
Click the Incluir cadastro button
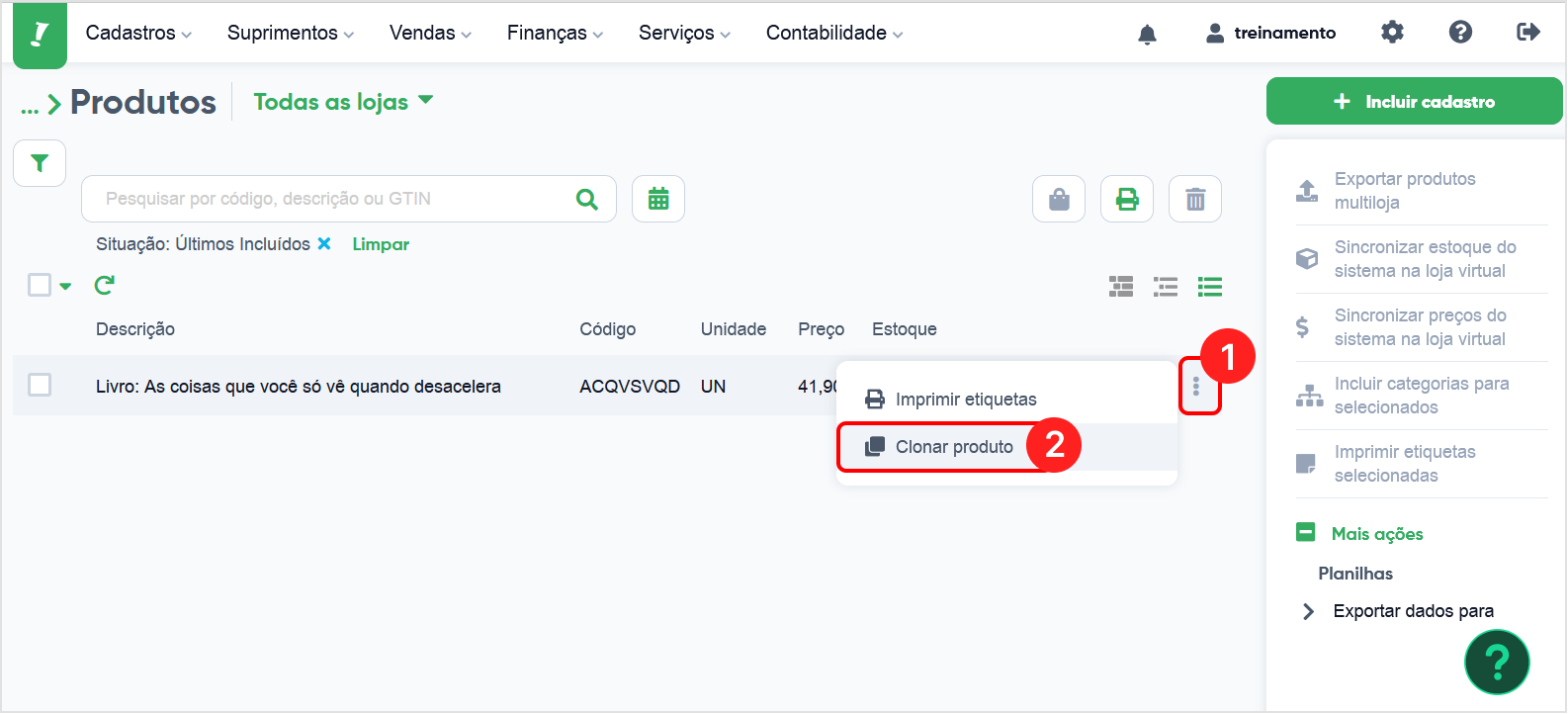click(x=1414, y=102)
